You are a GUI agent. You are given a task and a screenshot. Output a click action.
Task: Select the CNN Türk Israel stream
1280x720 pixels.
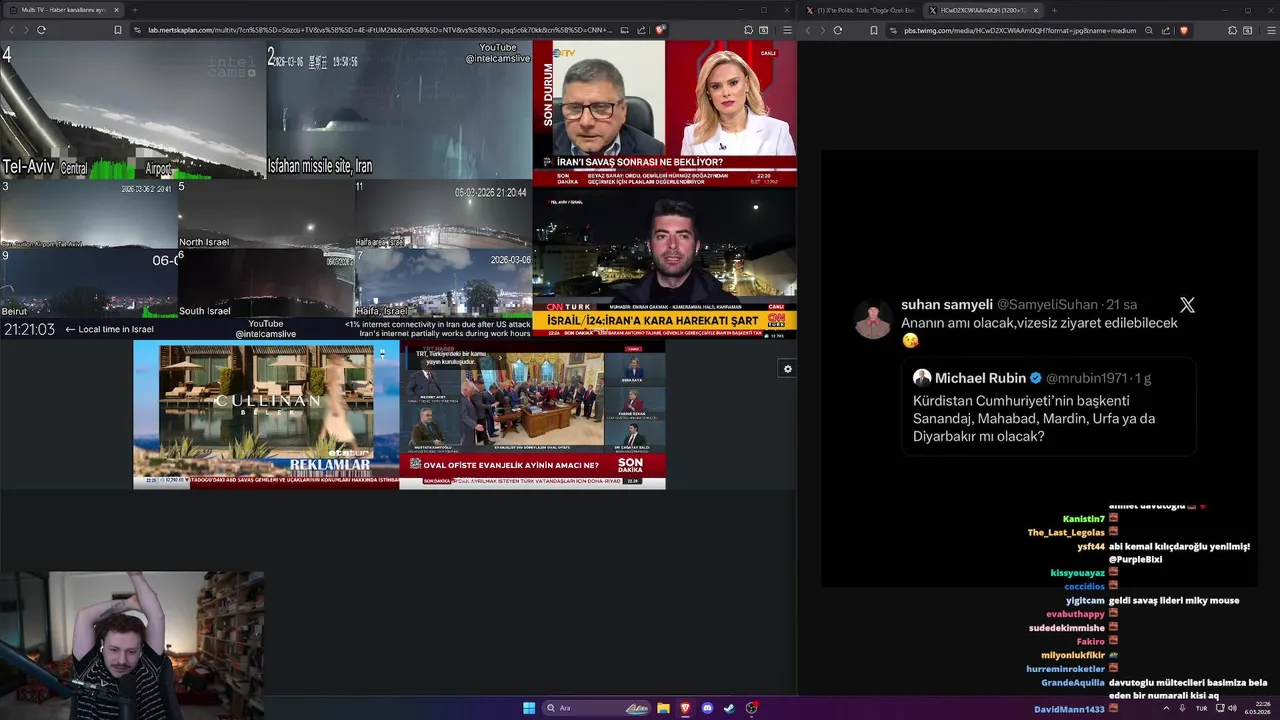tap(665, 263)
